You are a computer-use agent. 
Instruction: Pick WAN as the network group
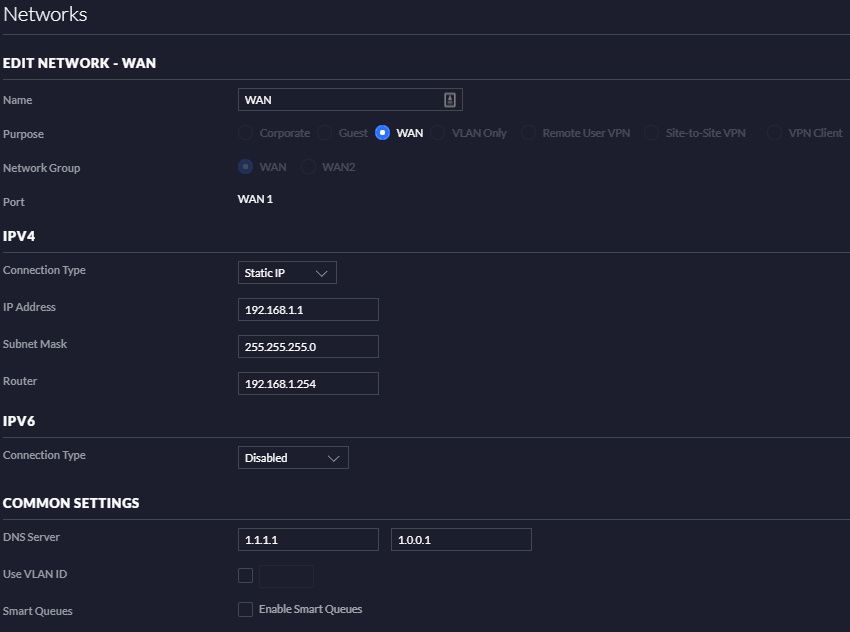(x=246, y=167)
